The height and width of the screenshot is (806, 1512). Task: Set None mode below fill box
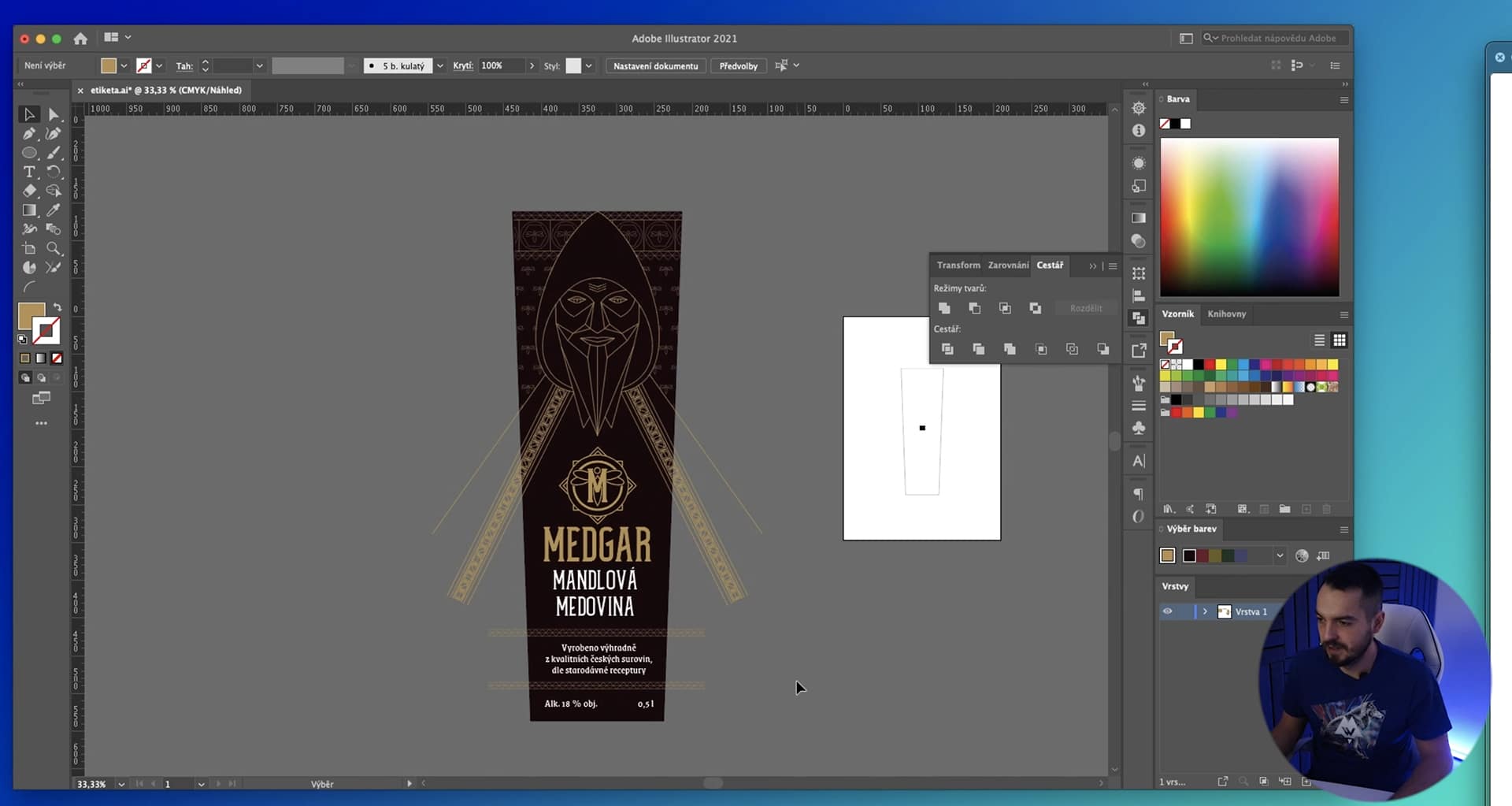point(57,358)
